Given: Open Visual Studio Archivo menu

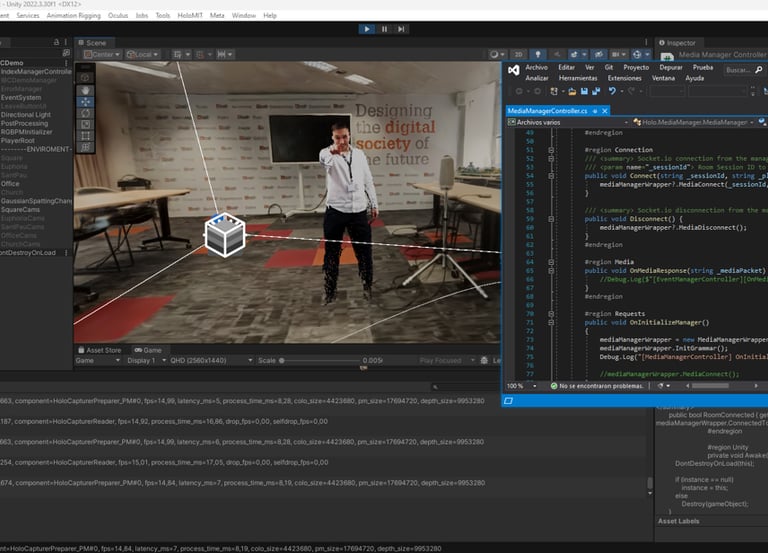Looking at the screenshot, I should [x=536, y=68].
